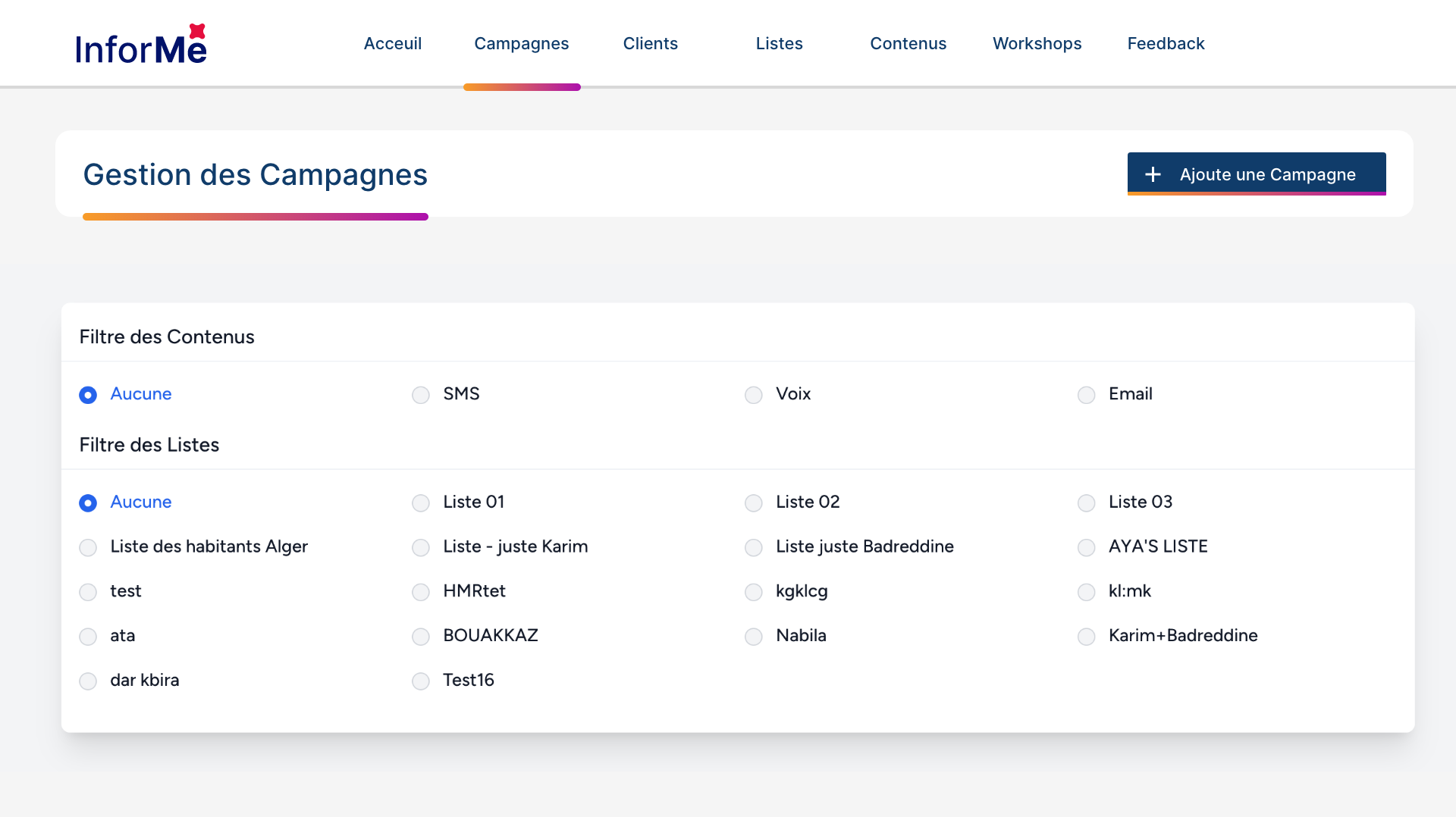This screenshot has width=1456, height=817.
Task: Click the plus icon on Ajoute une Campagne
Action: tap(1153, 174)
